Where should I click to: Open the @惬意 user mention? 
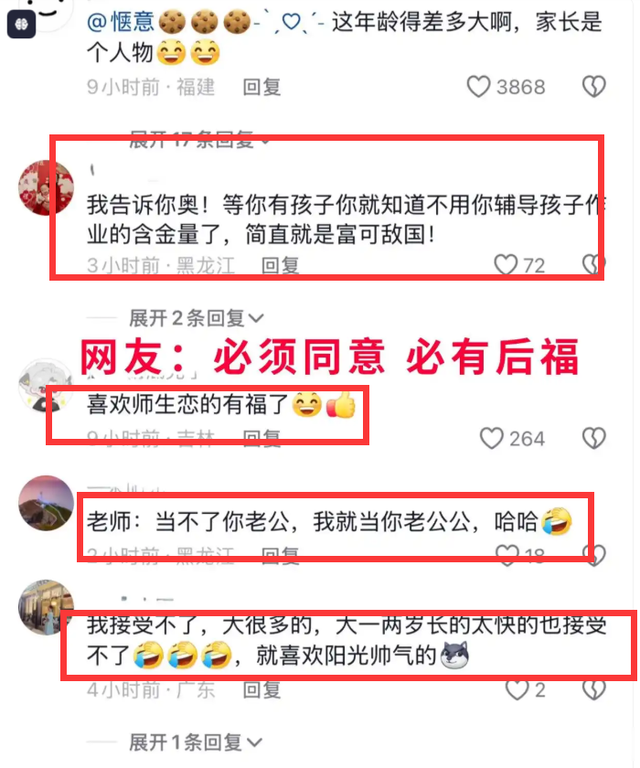[121, 22]
